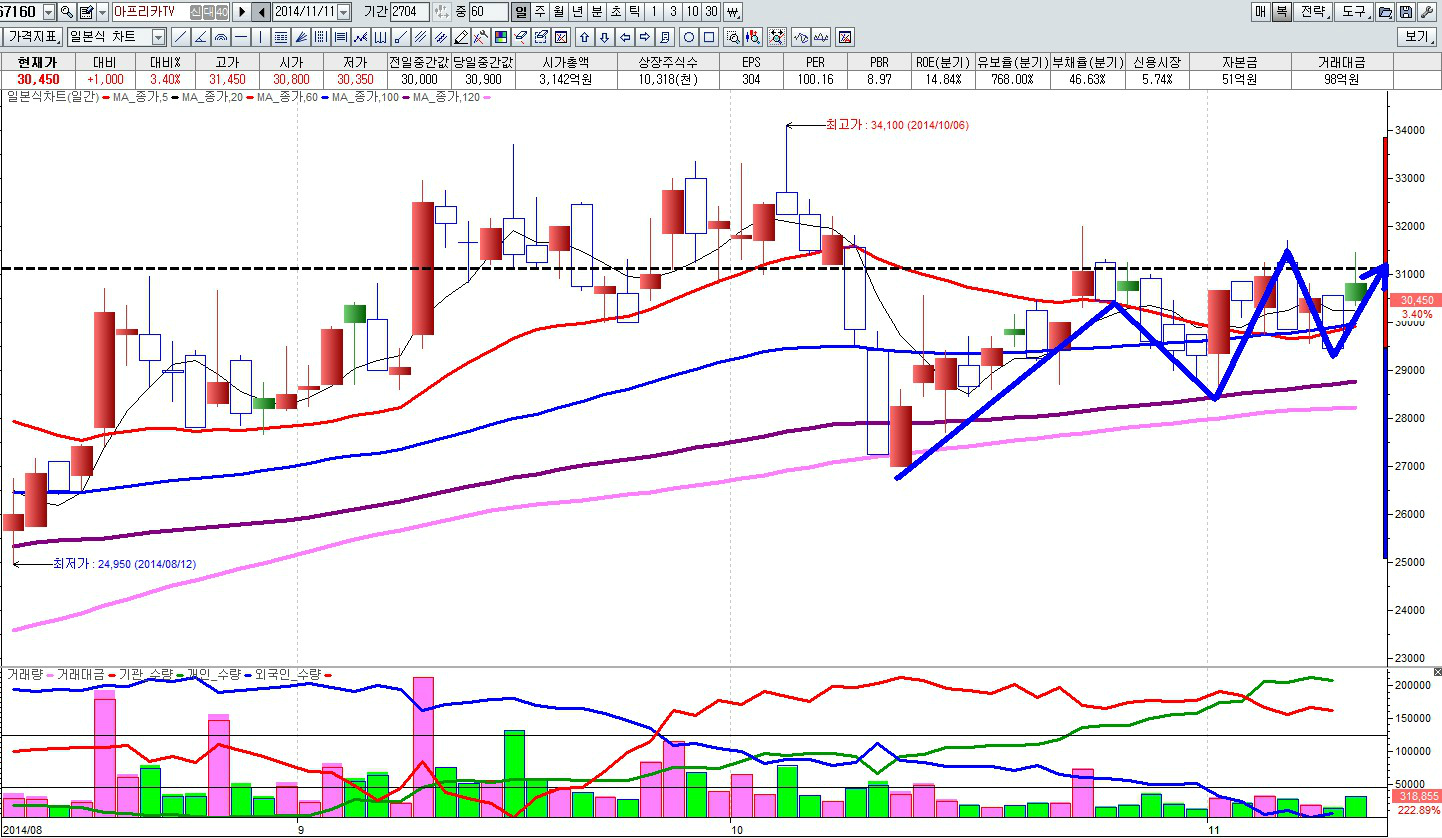Switch to weekly (주) chart period
The image size is (1442, 838).
tap(540, 12)
